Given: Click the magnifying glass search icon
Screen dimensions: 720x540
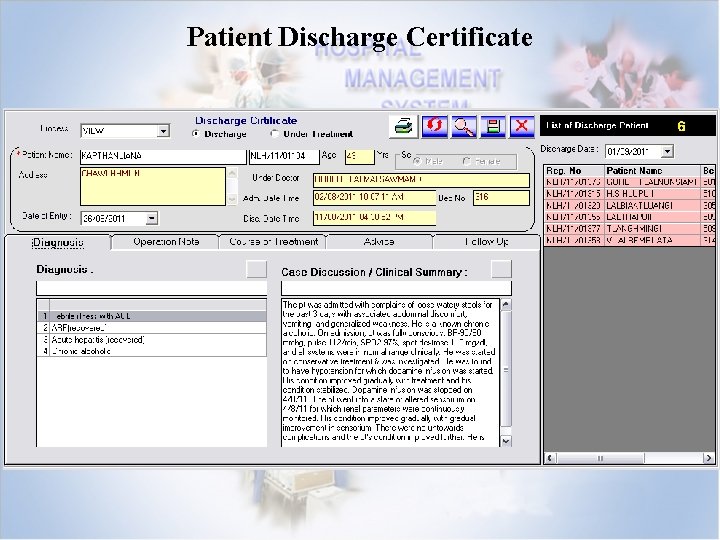Looking at the screenshot, I should (x=463, y=126).
